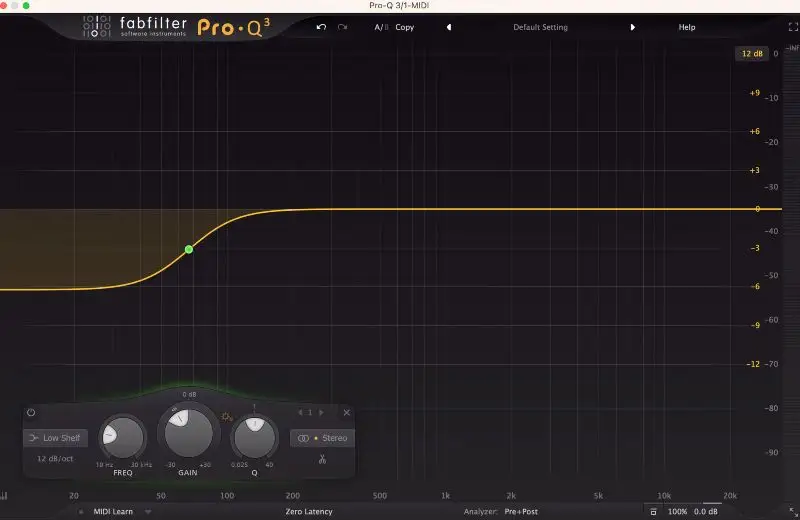
Task: Select the previous band arrow
Action: (299, 412)
